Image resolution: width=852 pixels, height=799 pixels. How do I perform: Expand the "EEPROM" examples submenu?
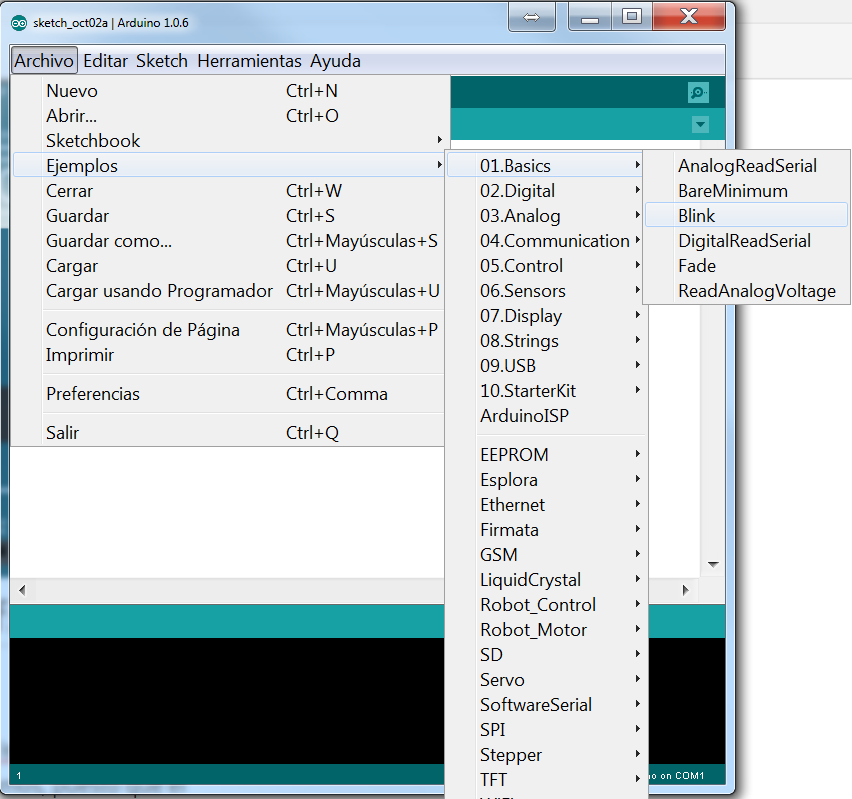512,454
